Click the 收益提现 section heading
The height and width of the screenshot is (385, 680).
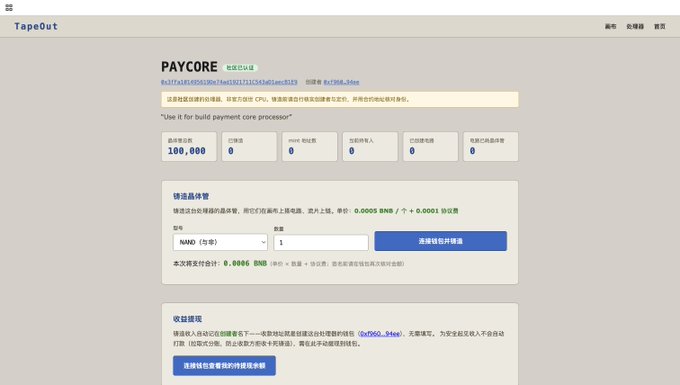pyautogui.click(x=187, y=319)
